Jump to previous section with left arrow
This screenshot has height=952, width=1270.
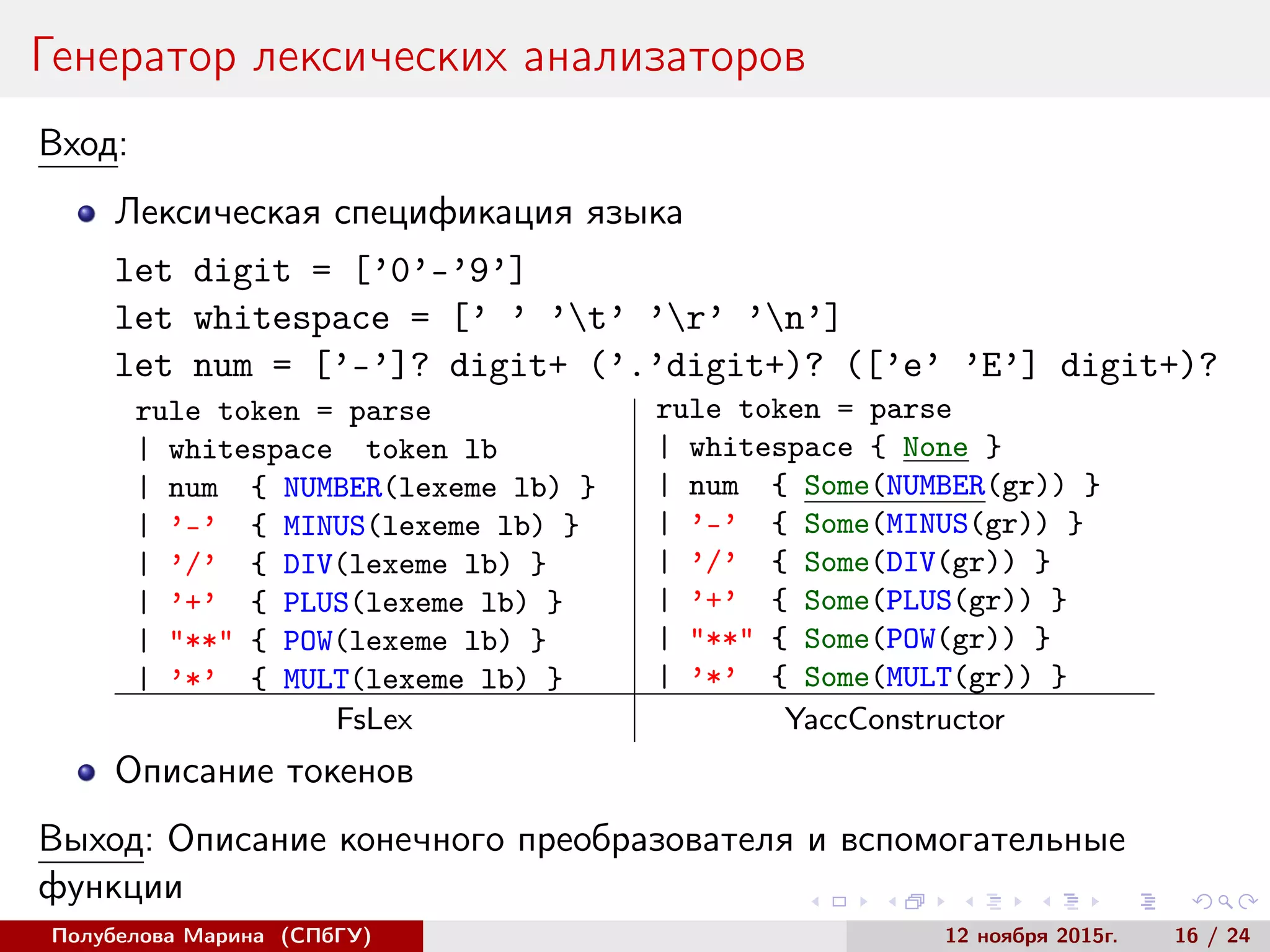[x=1047, y=902]
